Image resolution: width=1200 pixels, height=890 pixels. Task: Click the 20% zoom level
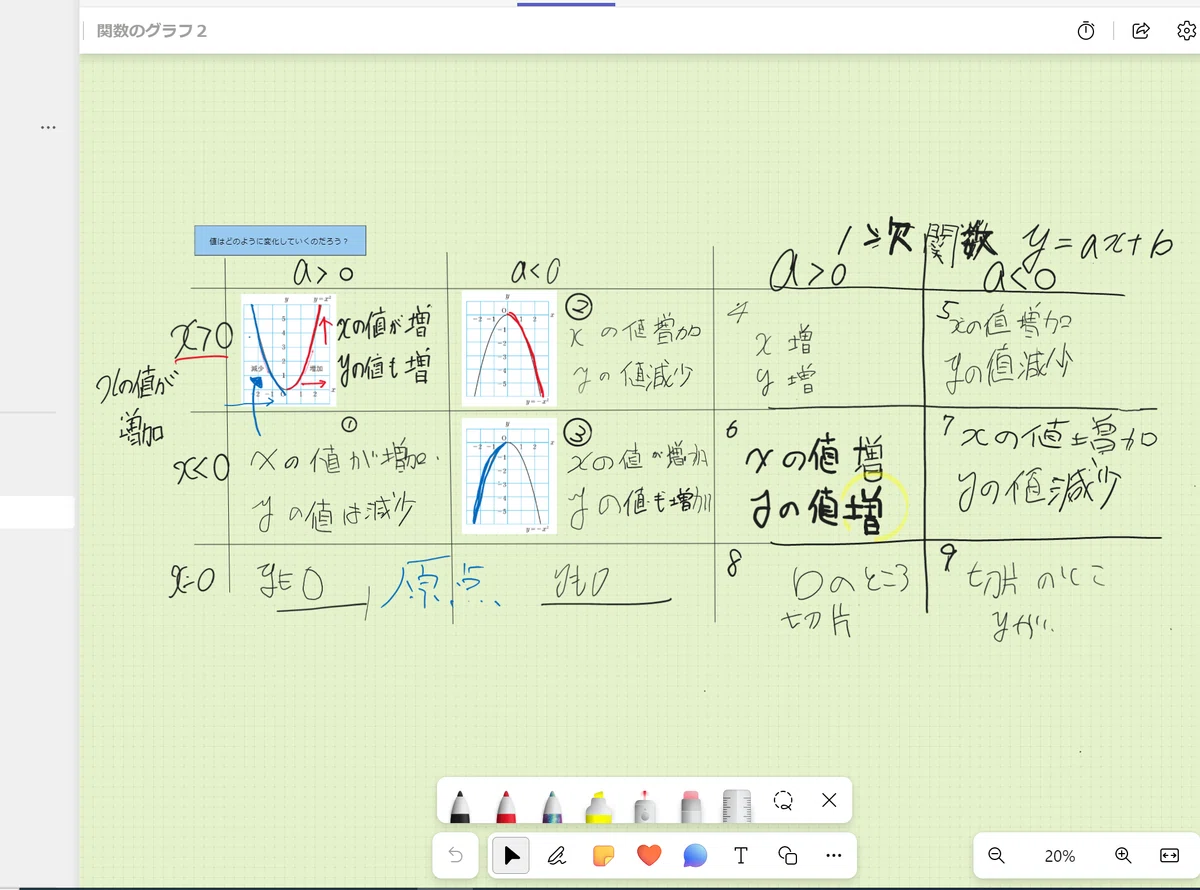(1059, 856)
